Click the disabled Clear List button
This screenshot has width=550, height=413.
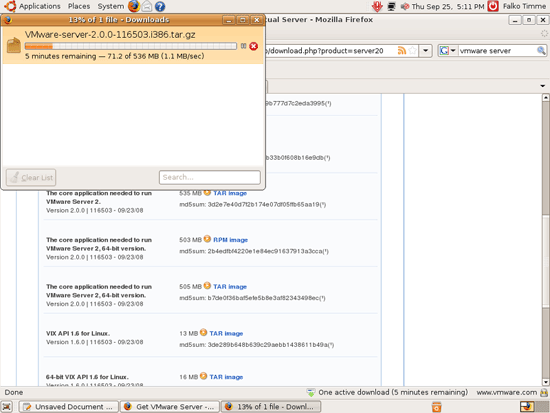pyautogui.click(x=31, y=178)
